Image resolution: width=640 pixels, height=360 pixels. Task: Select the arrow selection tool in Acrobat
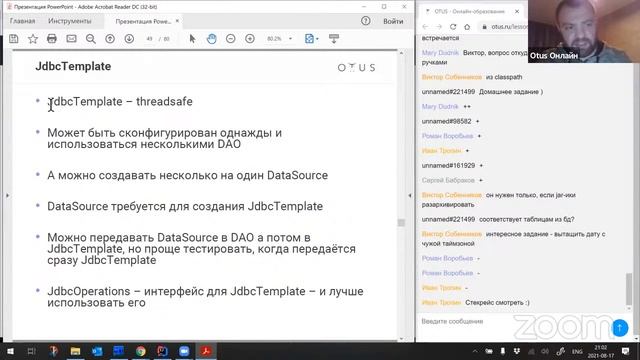click(192, 39)
